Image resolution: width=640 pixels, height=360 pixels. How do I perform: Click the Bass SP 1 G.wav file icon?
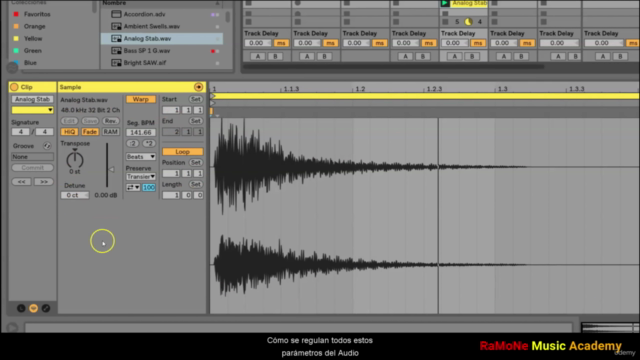[x=116, y=51]
